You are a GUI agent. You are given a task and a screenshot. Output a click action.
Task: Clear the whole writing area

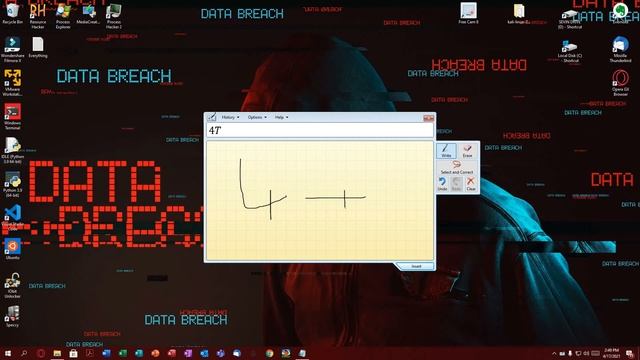pyautogui.click(x=471, y=184)
